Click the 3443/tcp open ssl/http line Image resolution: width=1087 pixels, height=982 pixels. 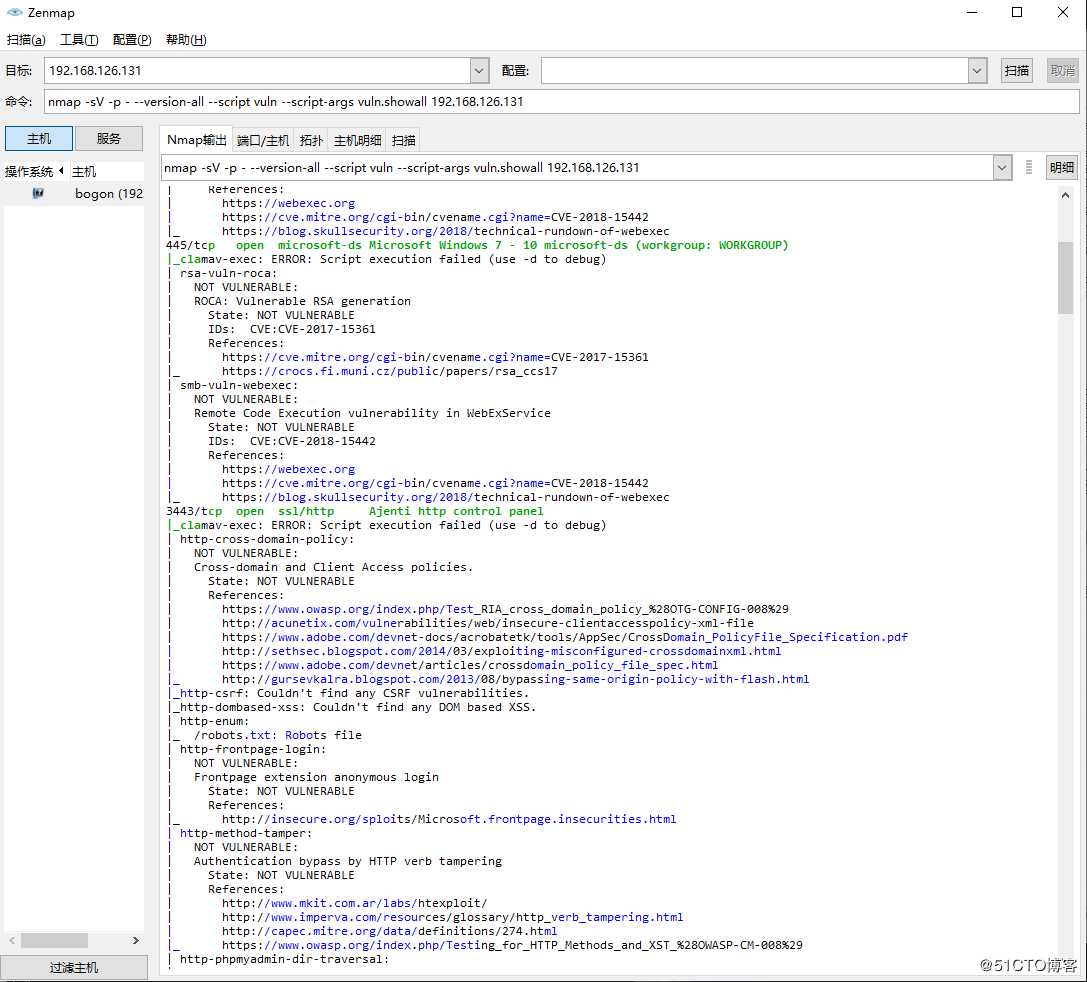click(354, 511)
